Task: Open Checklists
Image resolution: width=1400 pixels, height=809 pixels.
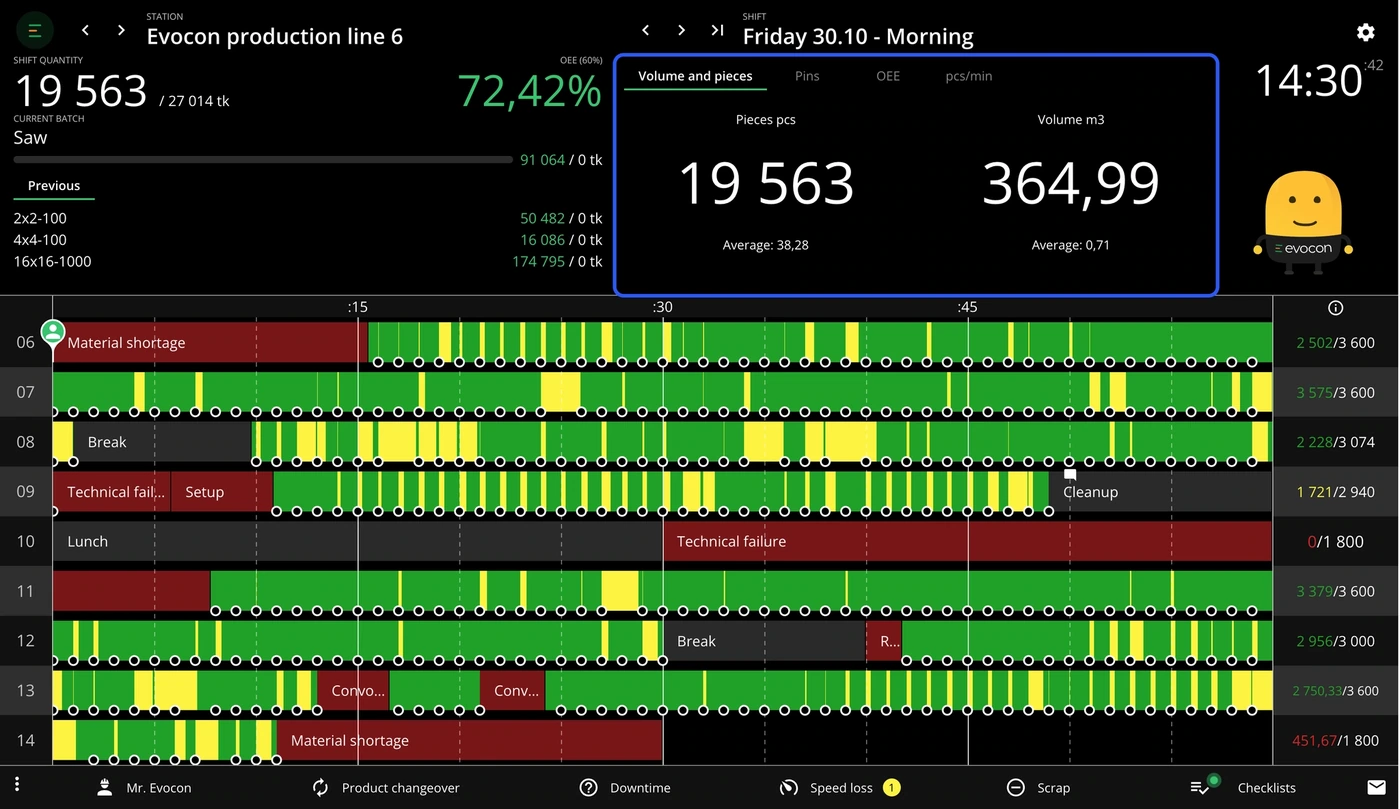Action: (1243, 787)
